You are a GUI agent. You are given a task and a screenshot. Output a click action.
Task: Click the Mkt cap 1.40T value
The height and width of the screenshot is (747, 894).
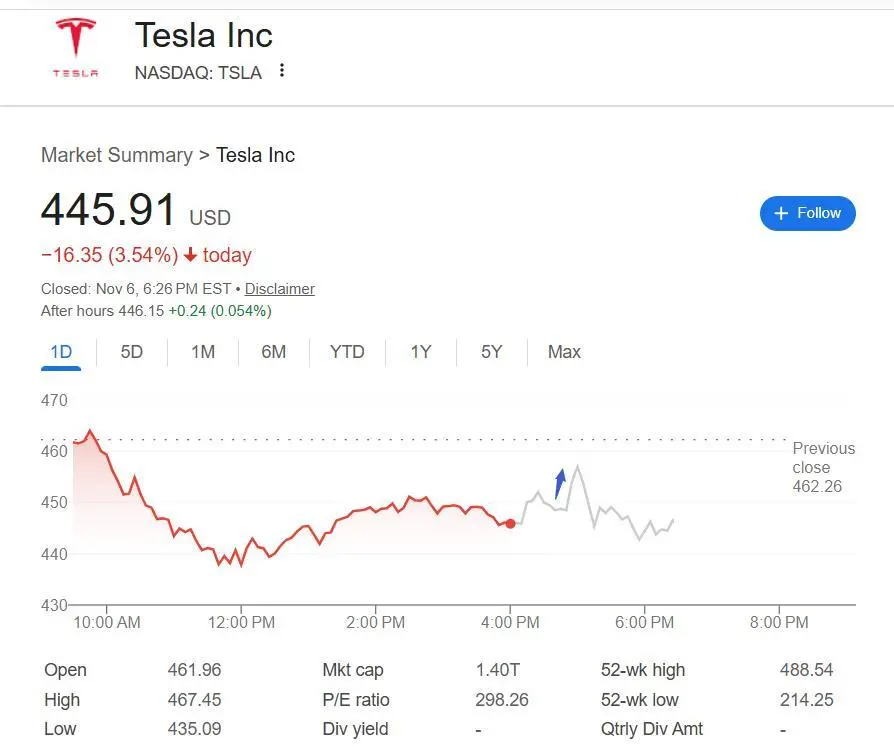click(x=499, y=670)
